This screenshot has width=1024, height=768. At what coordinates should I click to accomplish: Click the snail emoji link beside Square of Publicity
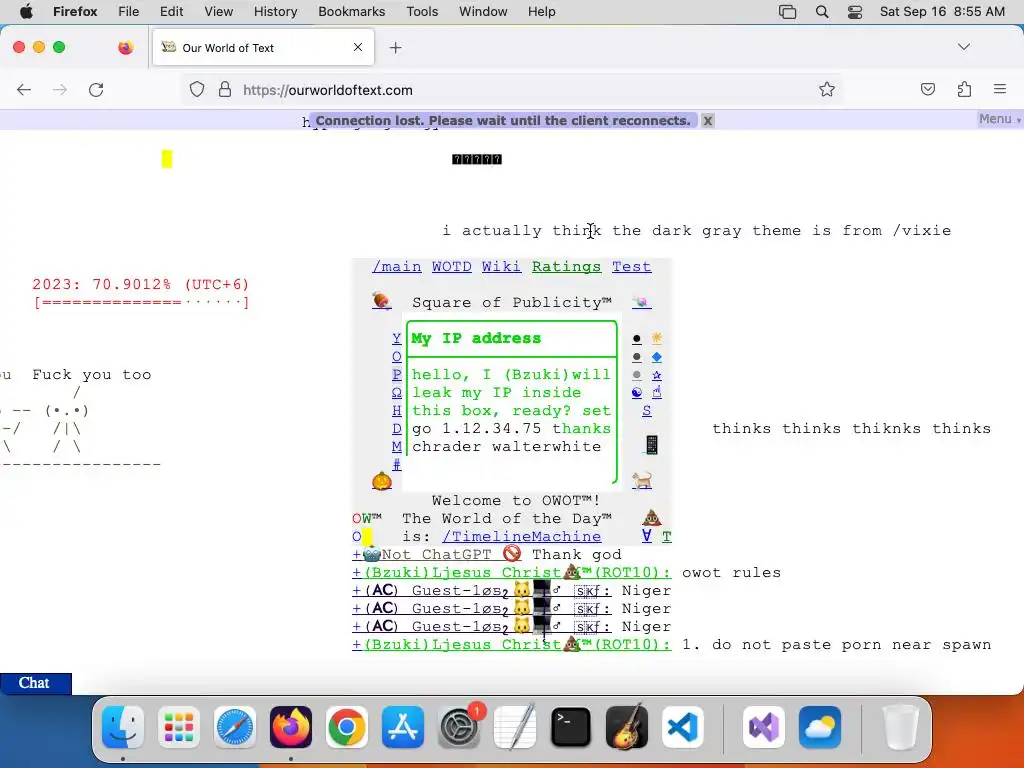641,302
